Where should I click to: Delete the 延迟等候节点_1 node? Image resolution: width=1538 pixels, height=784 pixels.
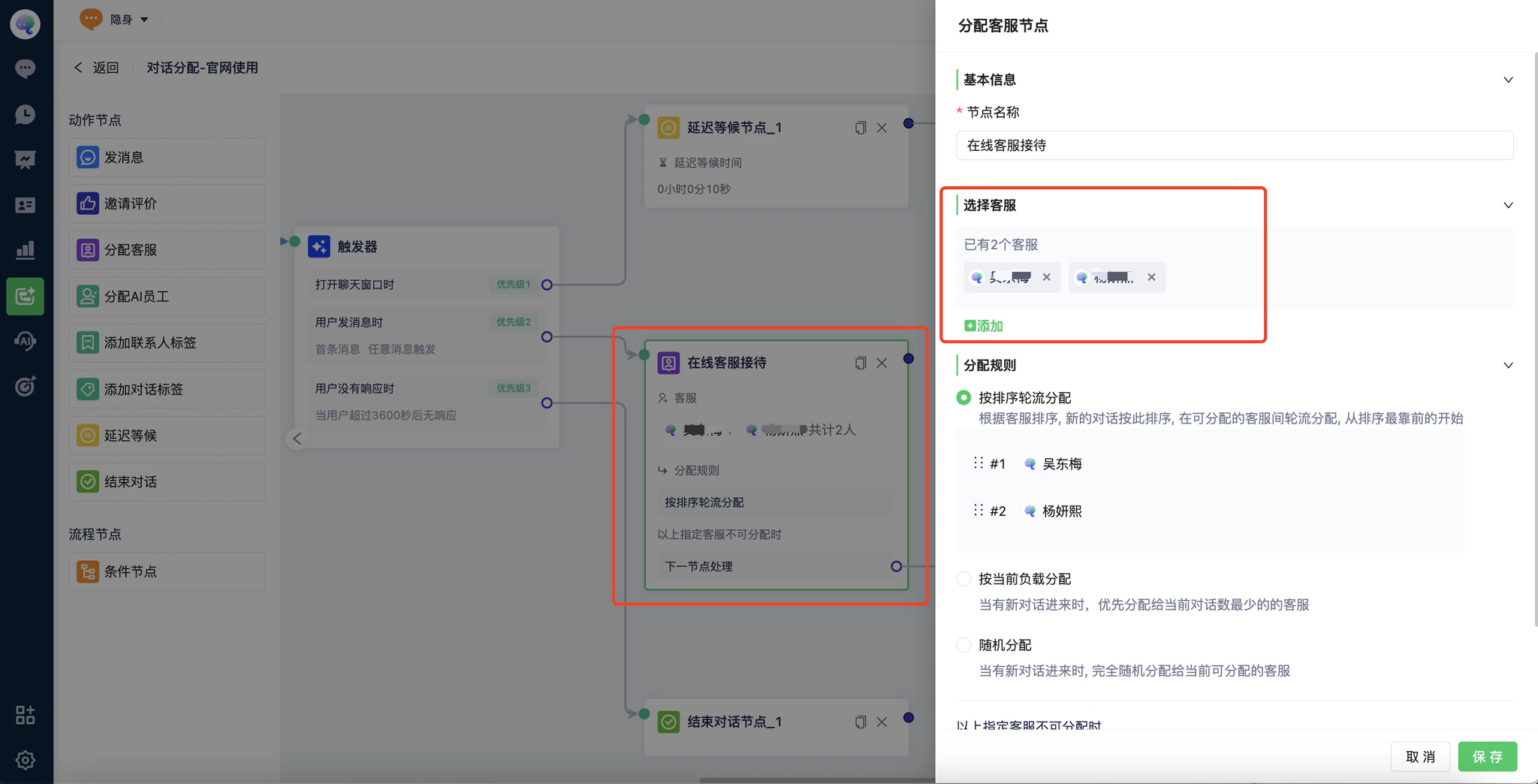coord(882,128)
